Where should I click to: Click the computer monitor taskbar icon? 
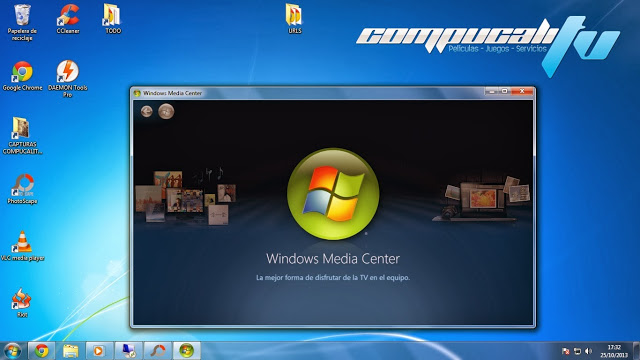point(128,351)
